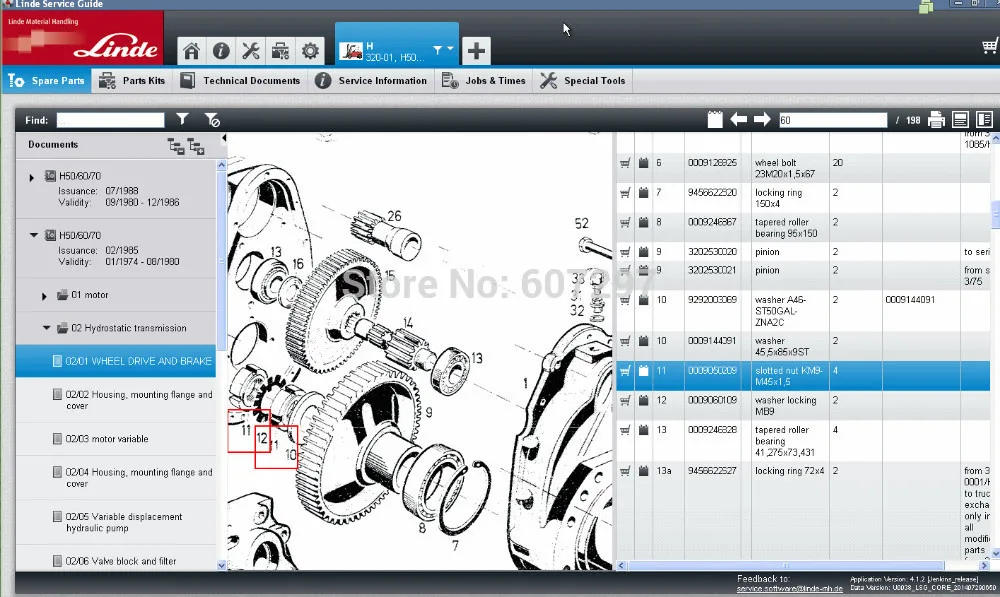Collapse the 02 Hydrostatic transmission folder

pyautogui.click(x=47, y=328)
